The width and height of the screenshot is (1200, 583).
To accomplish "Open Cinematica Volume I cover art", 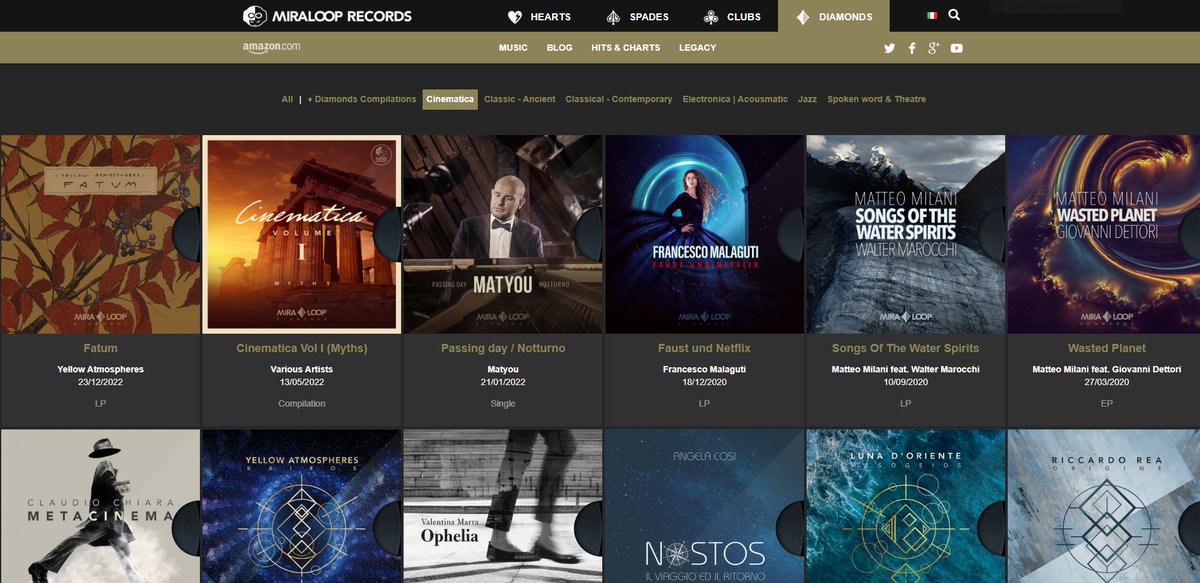I will 302,234.
